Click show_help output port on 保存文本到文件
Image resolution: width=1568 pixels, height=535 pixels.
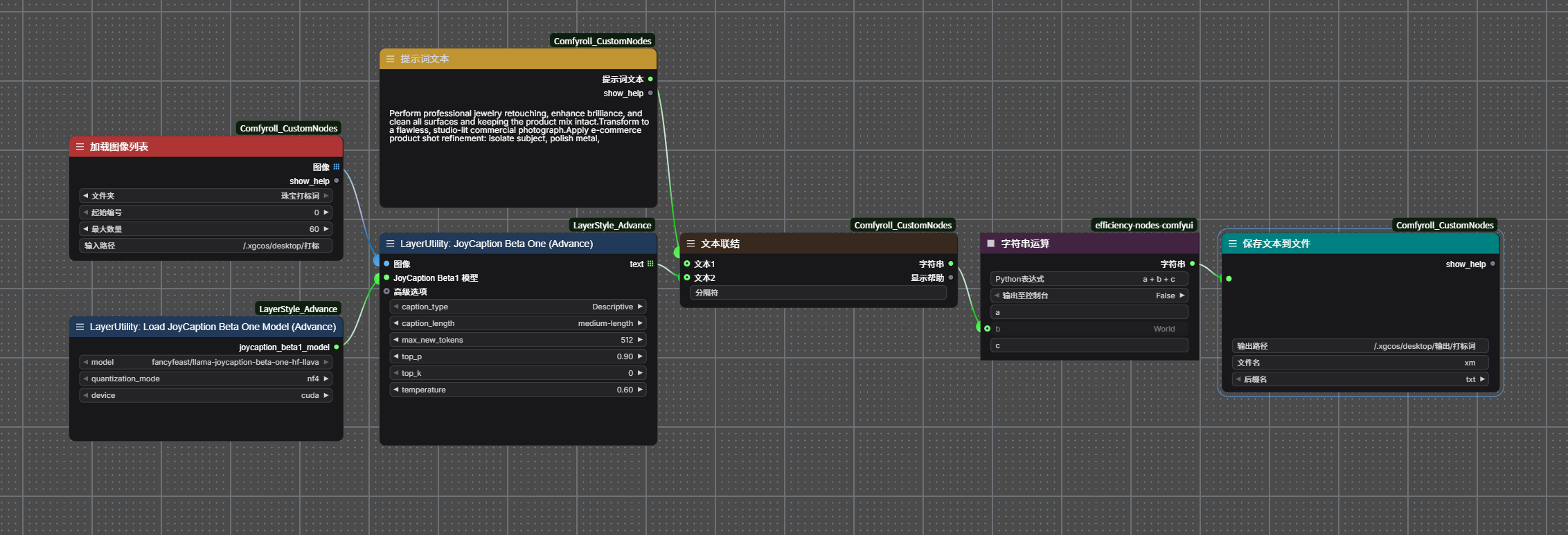(1493, 264)
